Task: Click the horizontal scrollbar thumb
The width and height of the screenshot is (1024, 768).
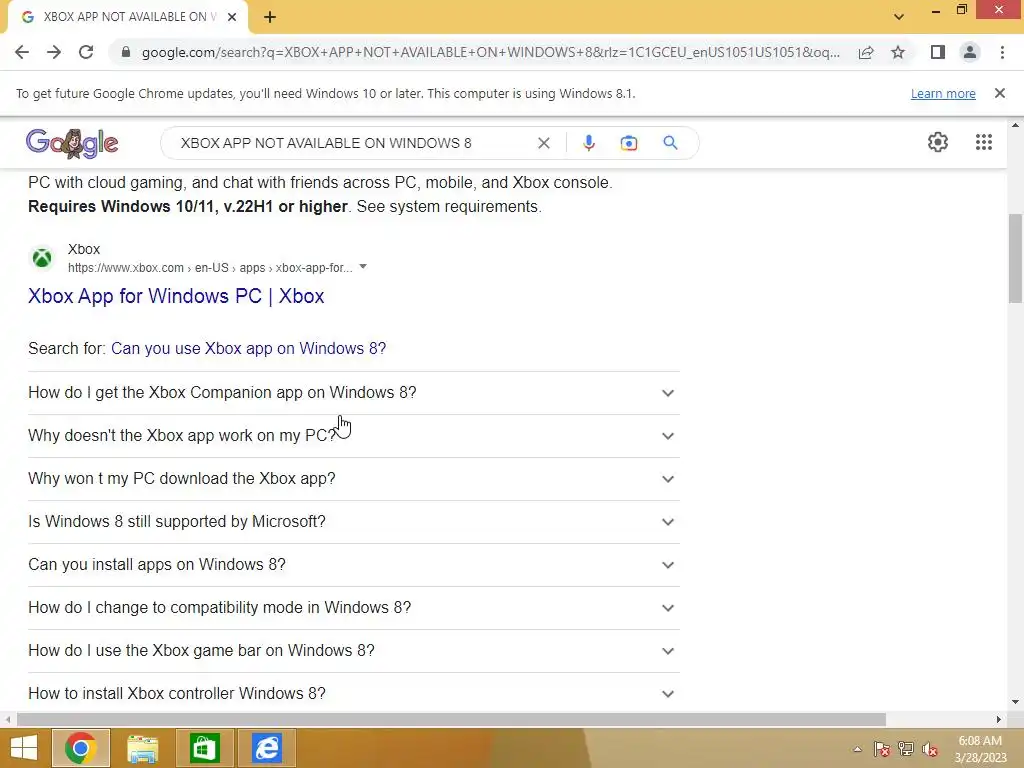Action: click(451, 720)
